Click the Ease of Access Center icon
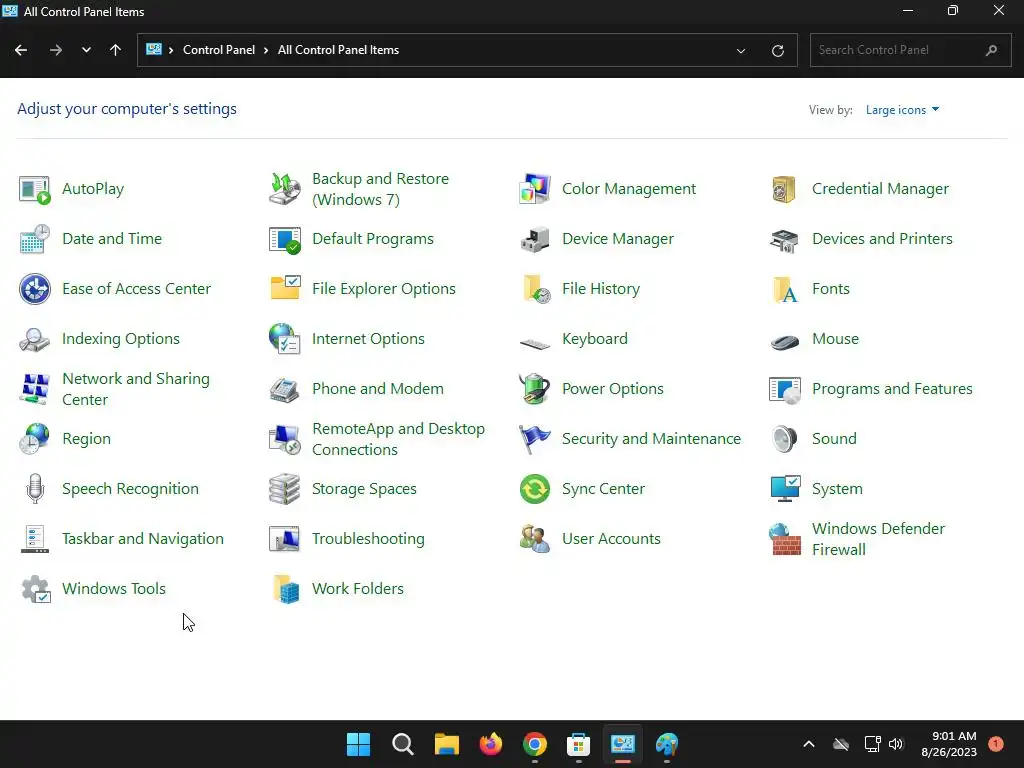Screen dimensions: 1024x768 pos(35,289)
